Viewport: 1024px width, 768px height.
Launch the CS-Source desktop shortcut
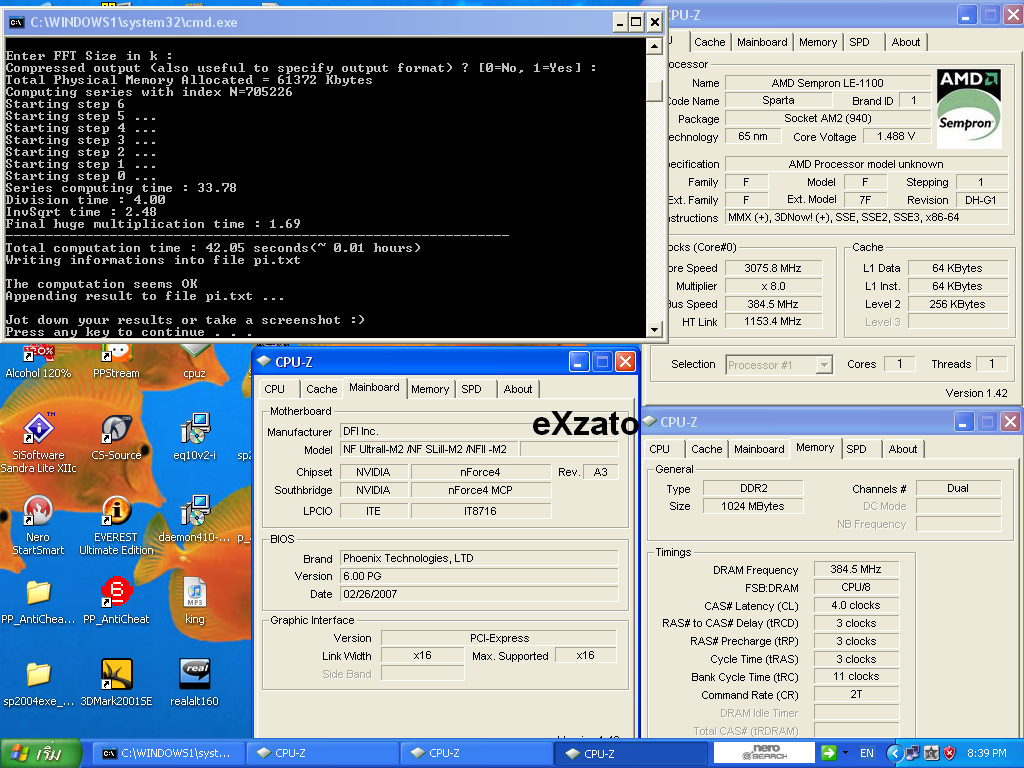(116, 436)
